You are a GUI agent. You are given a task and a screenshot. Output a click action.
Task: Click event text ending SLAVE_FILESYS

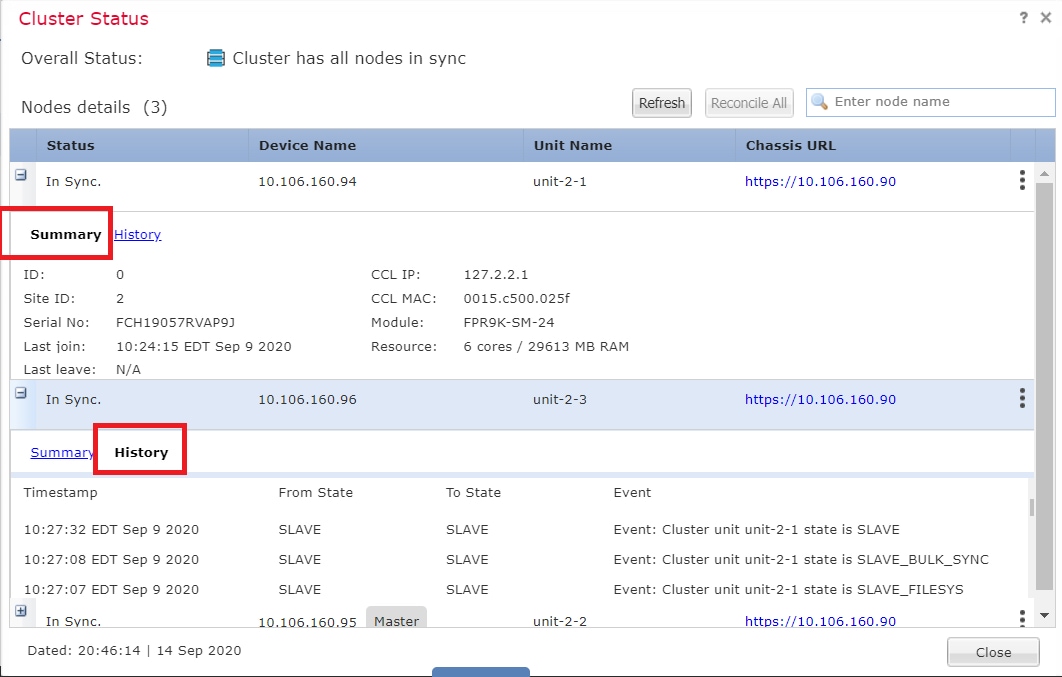tap(788, 589)
